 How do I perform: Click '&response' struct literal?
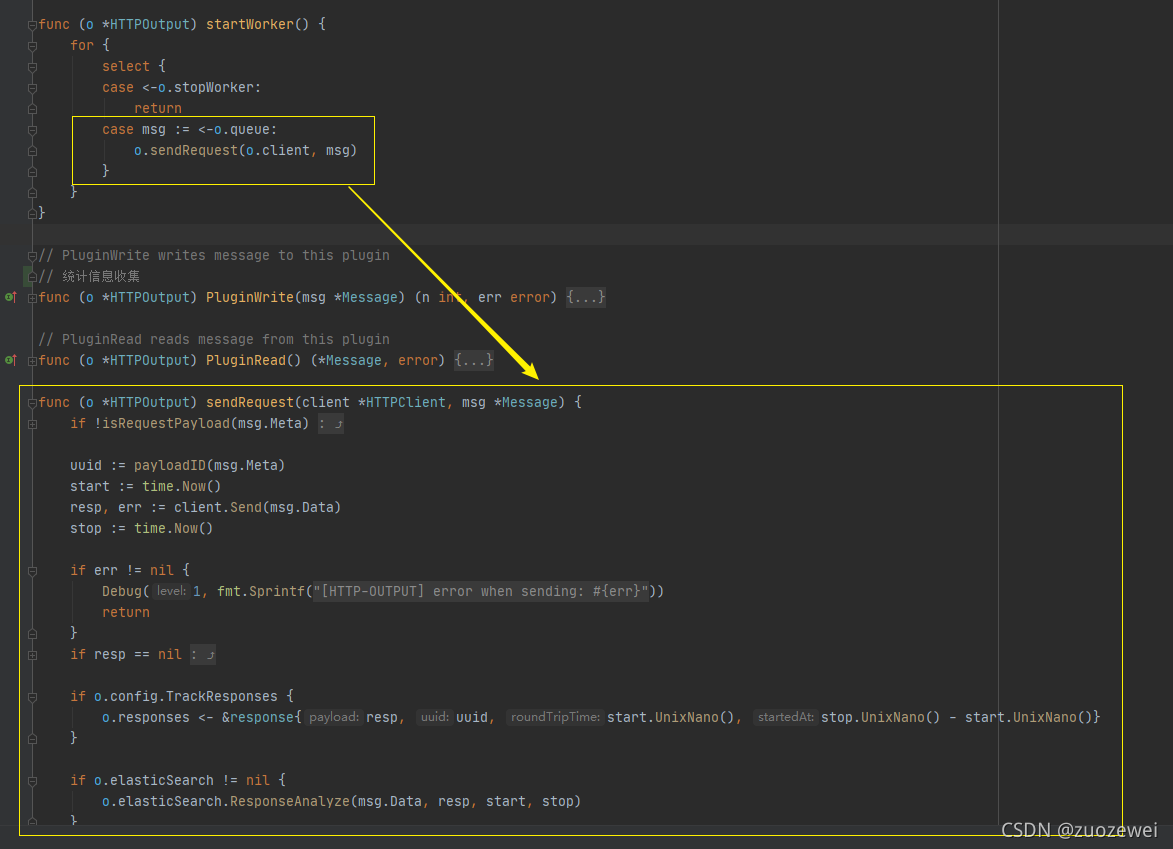257,717
